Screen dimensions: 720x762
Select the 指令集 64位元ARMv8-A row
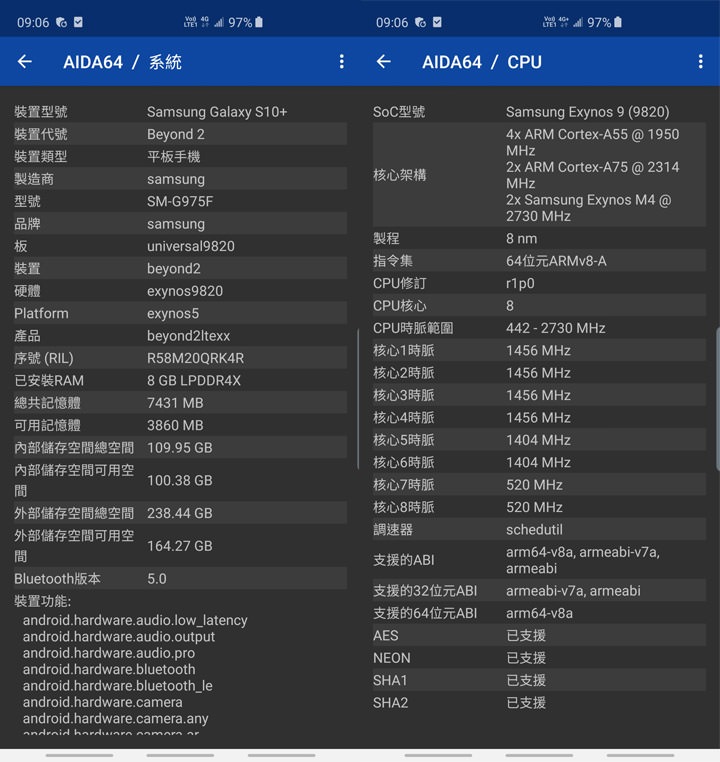[x=539, y=260]
